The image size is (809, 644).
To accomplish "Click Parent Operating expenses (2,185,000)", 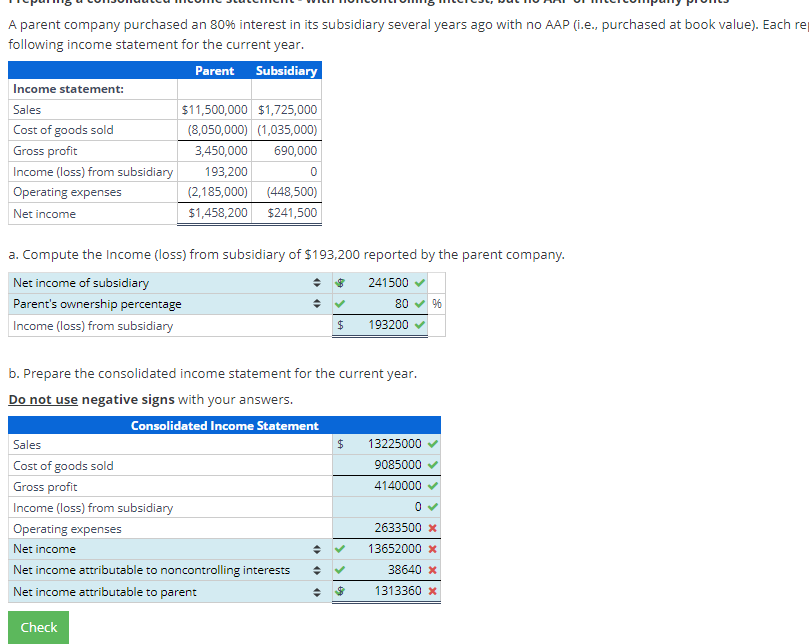I will point(217,191).
